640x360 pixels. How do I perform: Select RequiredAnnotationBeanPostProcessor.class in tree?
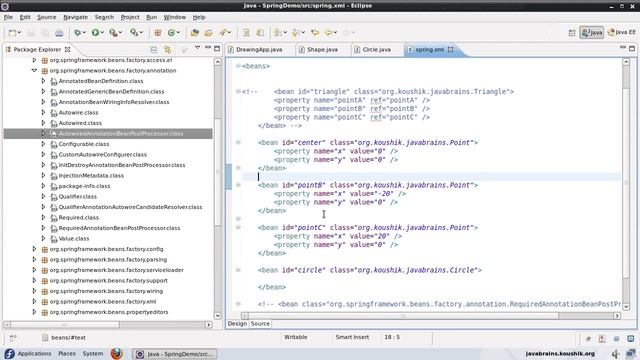[120, 228]
